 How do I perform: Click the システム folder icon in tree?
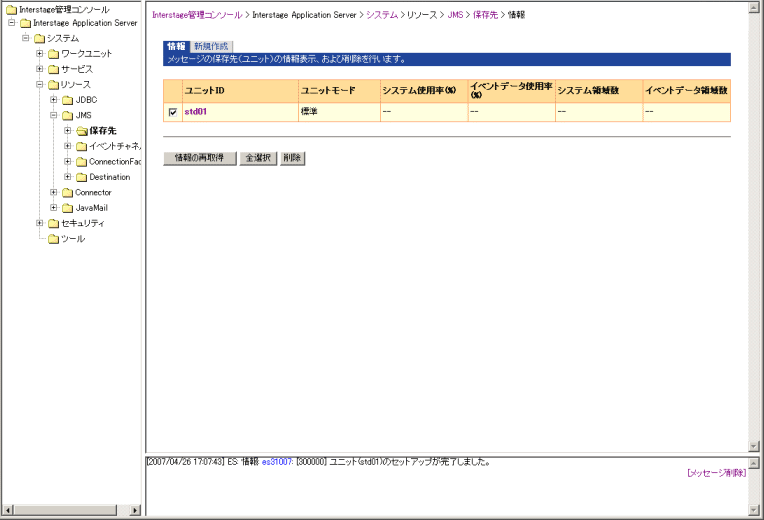39,39
